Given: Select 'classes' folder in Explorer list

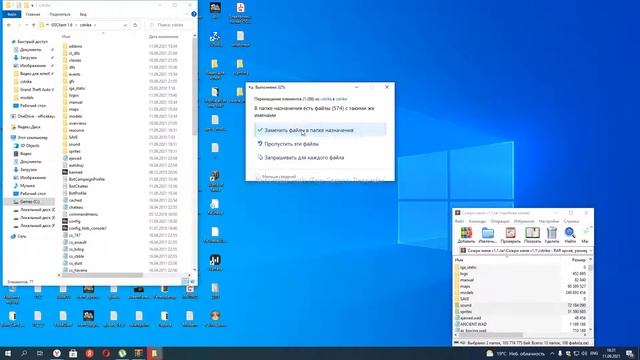Looking at the screenshot, I should coord(75,60).
